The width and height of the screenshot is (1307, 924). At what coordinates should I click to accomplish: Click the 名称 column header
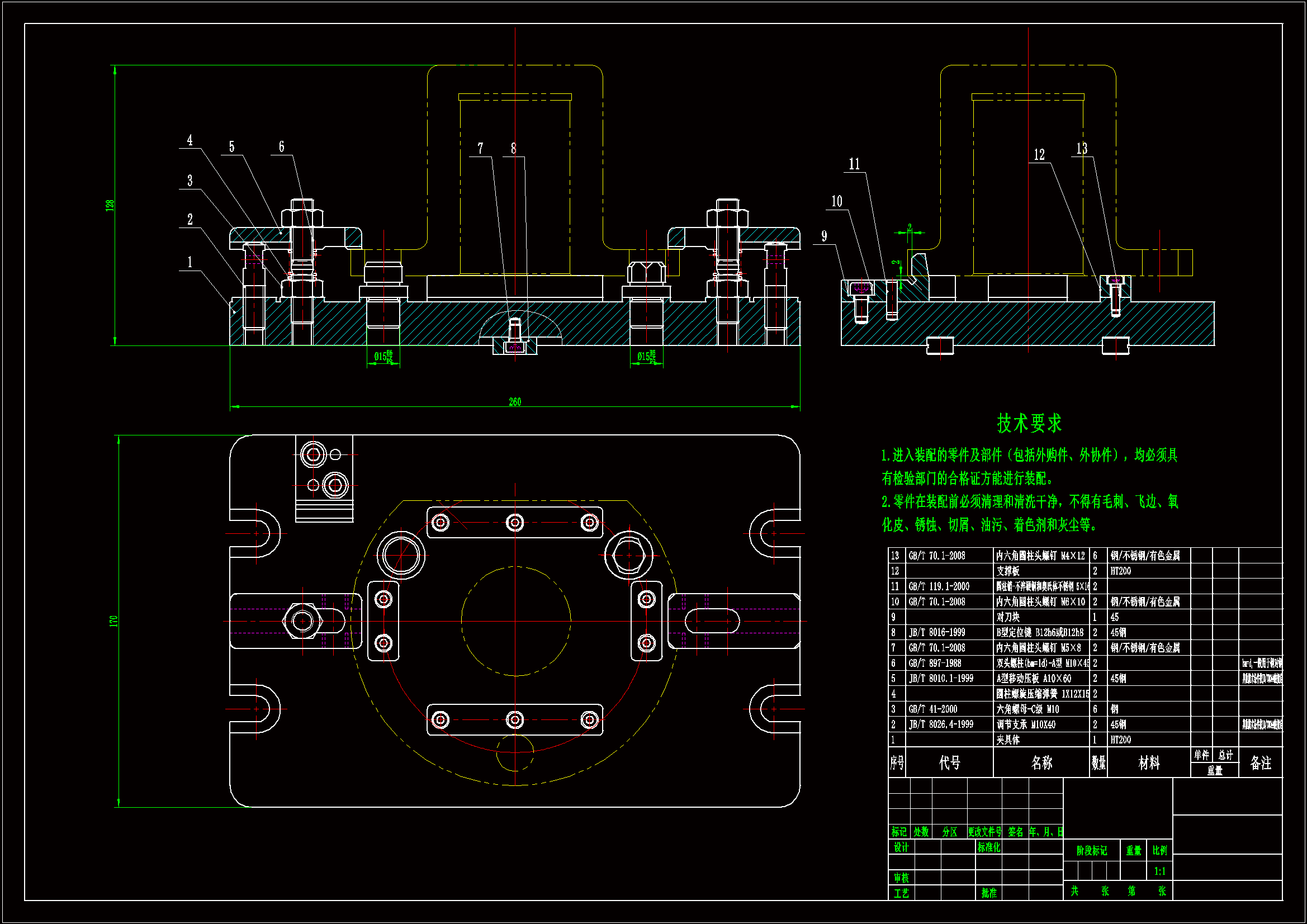[1041, 763]
